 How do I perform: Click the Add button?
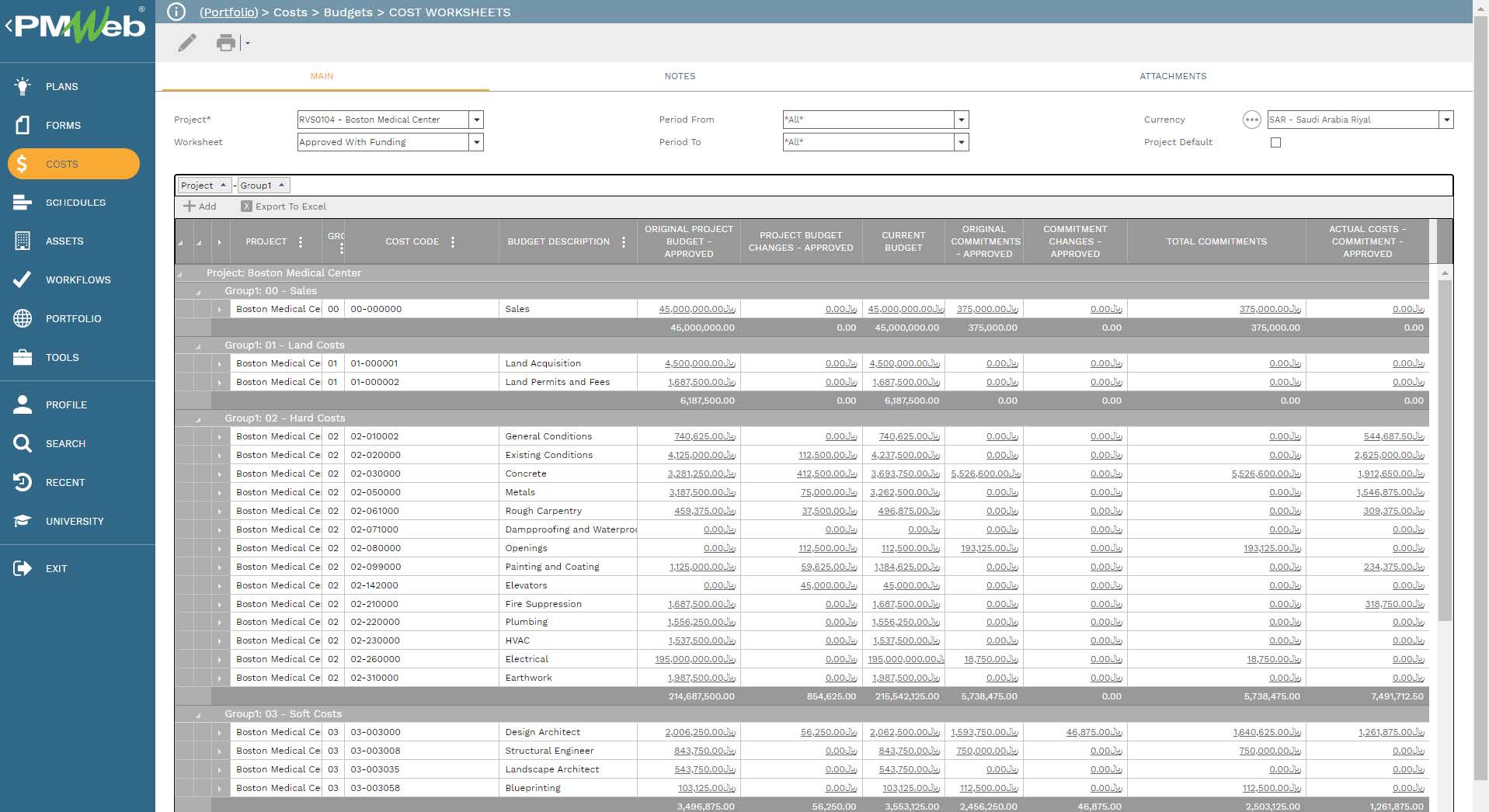point(200,206)
